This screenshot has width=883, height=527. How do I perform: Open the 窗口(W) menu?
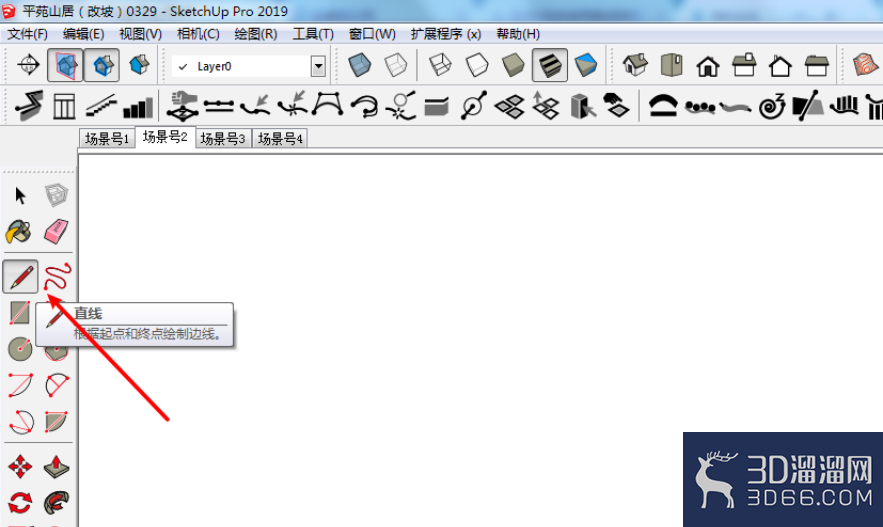pos(372,34)
